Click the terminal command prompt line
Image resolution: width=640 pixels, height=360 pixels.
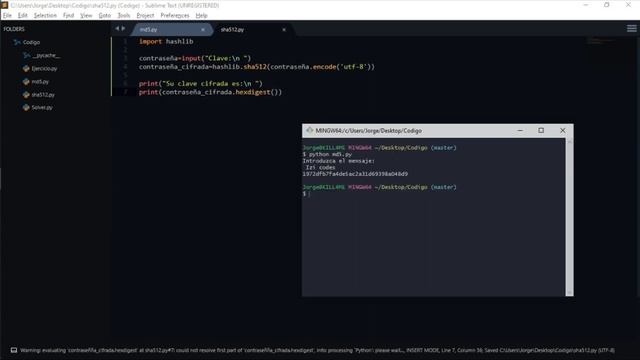[306, 194]
